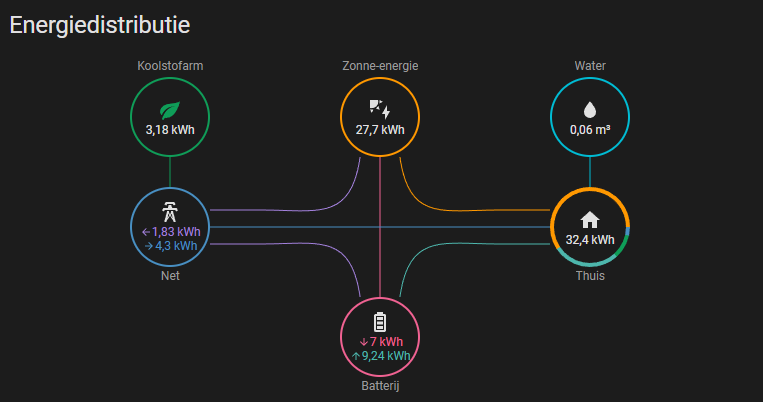The image size is (763, 402).
Task: Select the 27,7 kWh solar production value
Action: (380, 130)
